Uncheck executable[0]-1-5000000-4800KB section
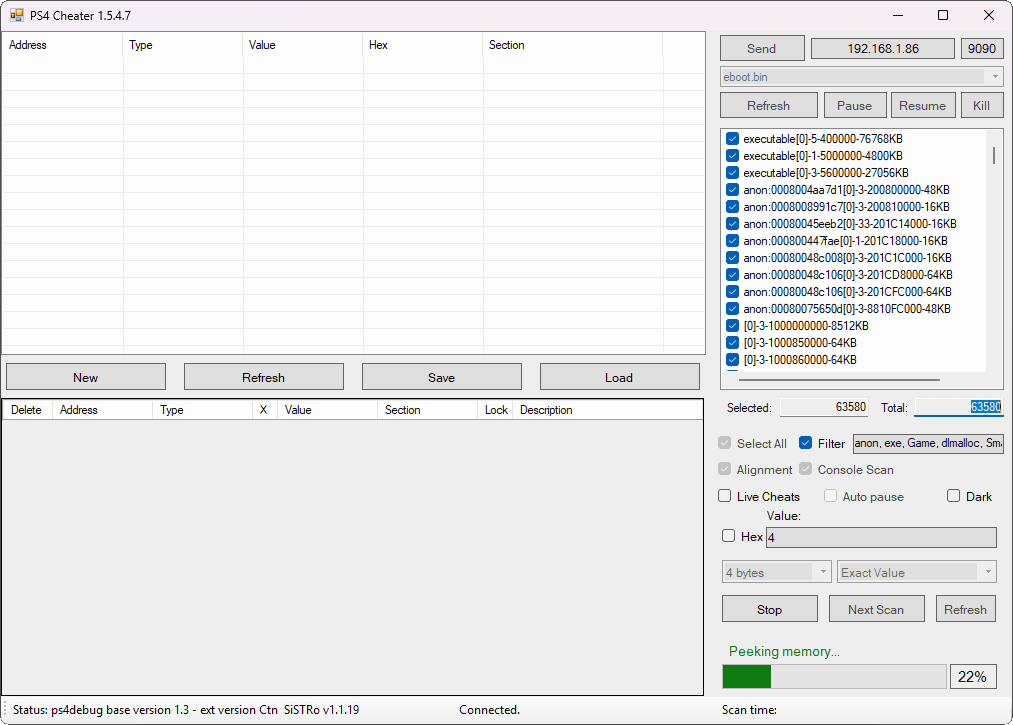Screen dimensions: 1013x725 (x=732, y=156)
